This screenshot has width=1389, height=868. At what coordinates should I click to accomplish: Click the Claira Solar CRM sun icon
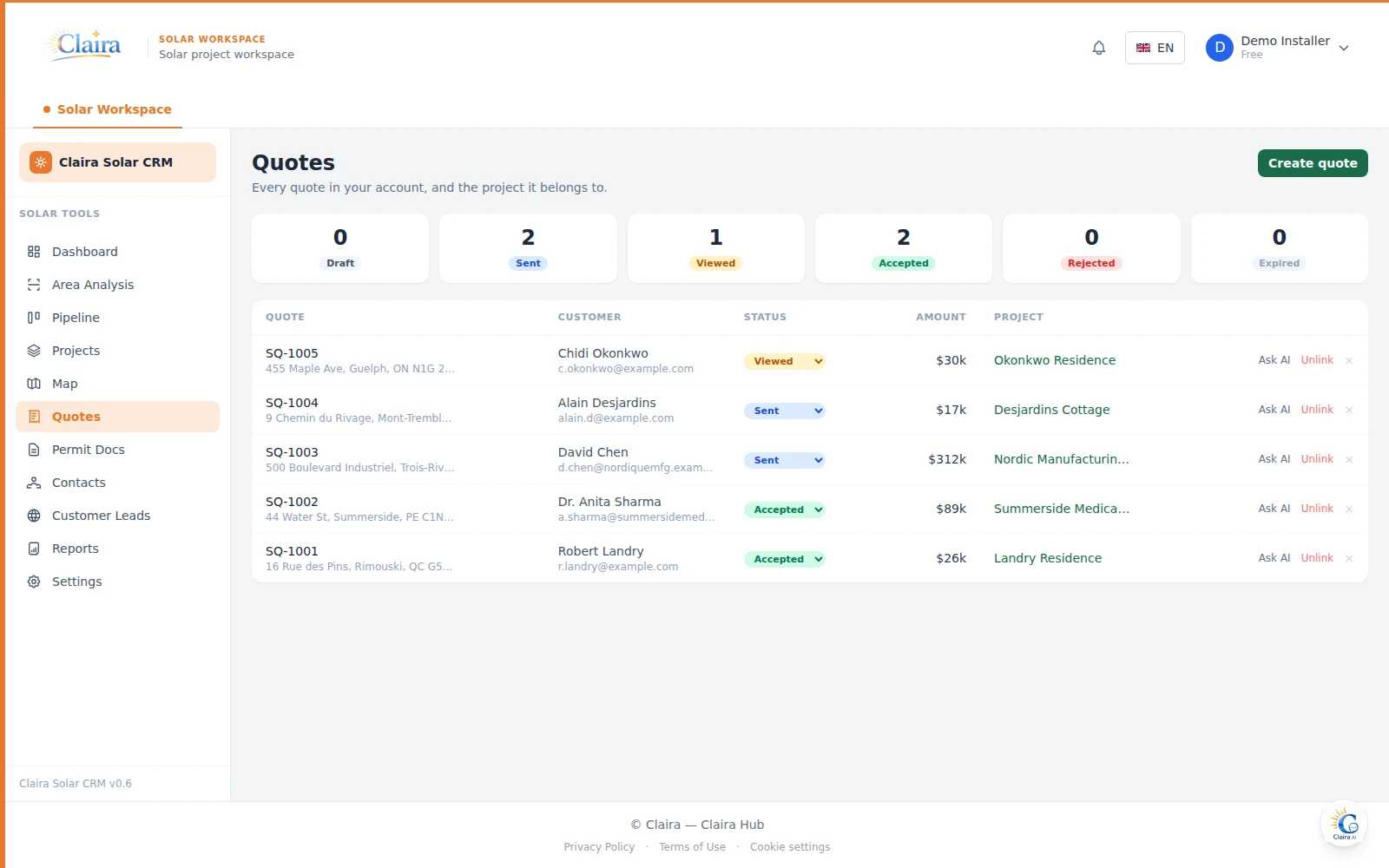pyautogui.click(x=41, y=162)
